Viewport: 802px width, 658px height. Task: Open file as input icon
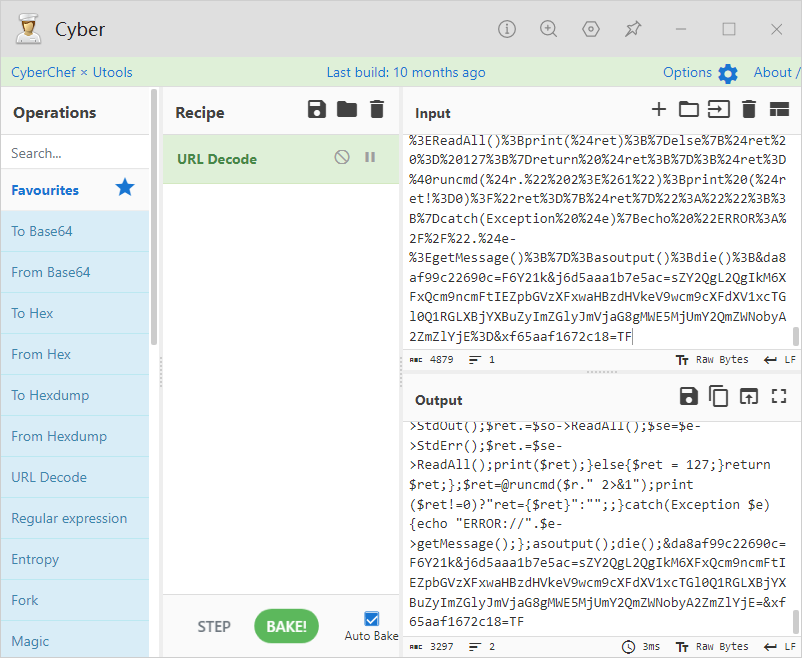tap(719, 109)
